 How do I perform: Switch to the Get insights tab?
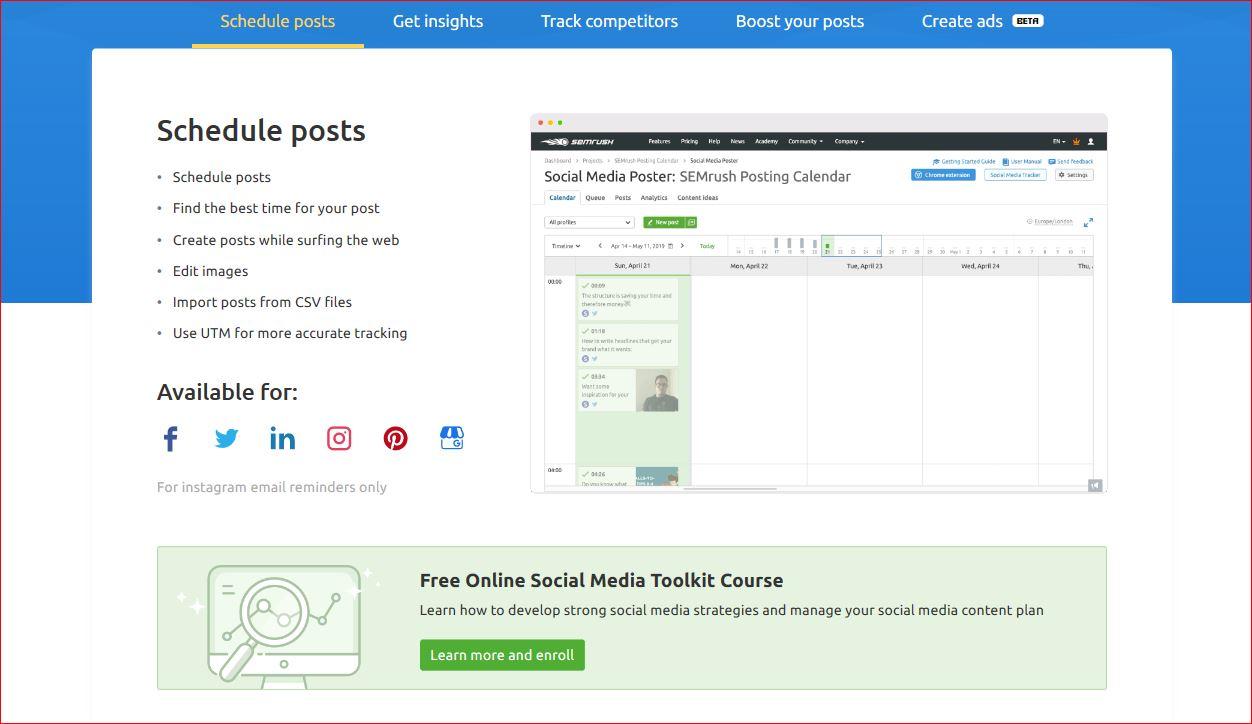click(438, 21)
